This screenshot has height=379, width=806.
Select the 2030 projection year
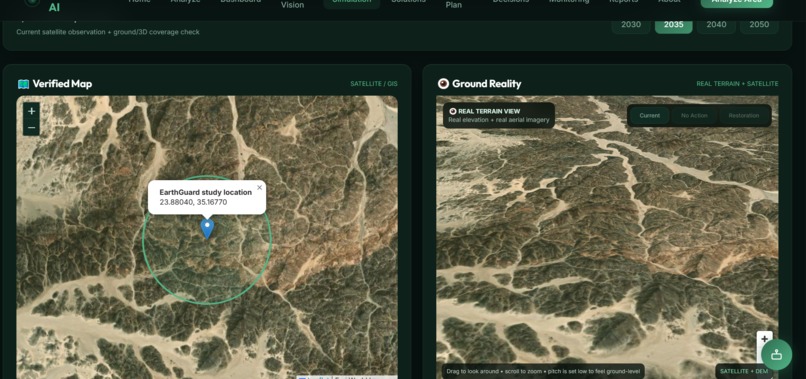[x=631, y=24]
